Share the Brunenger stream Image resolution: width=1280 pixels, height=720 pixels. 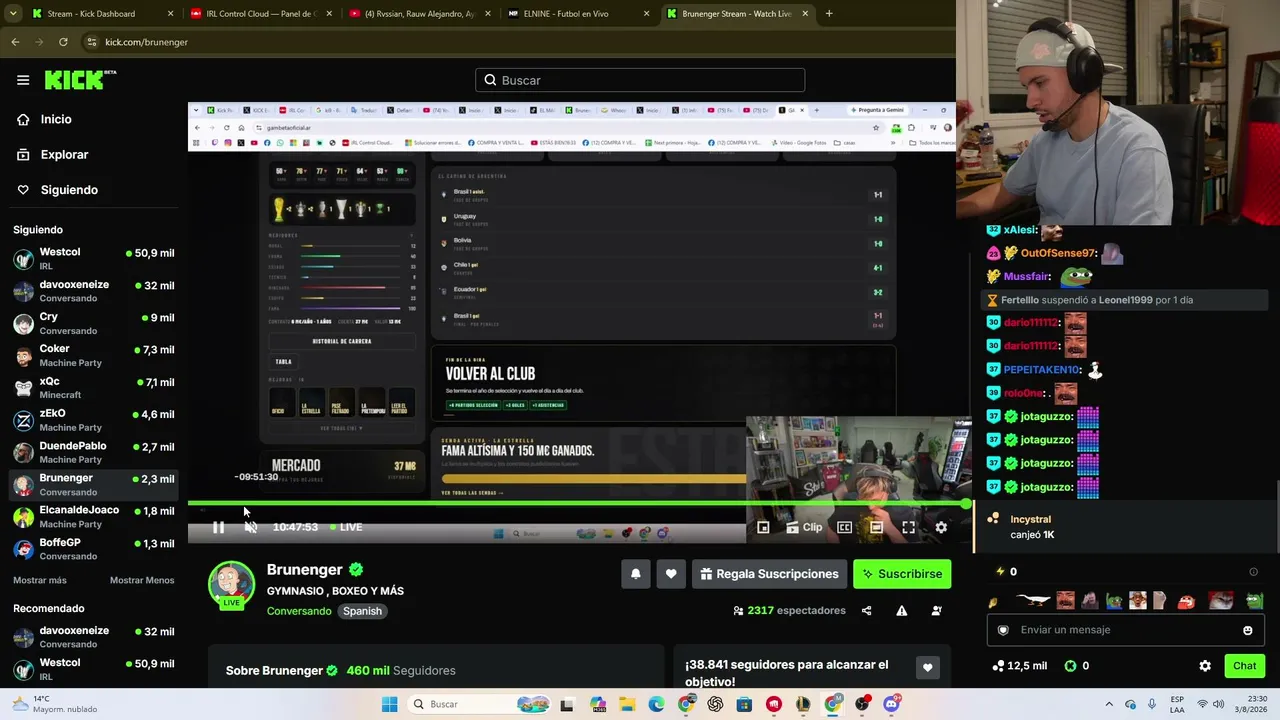click(866, 610)
